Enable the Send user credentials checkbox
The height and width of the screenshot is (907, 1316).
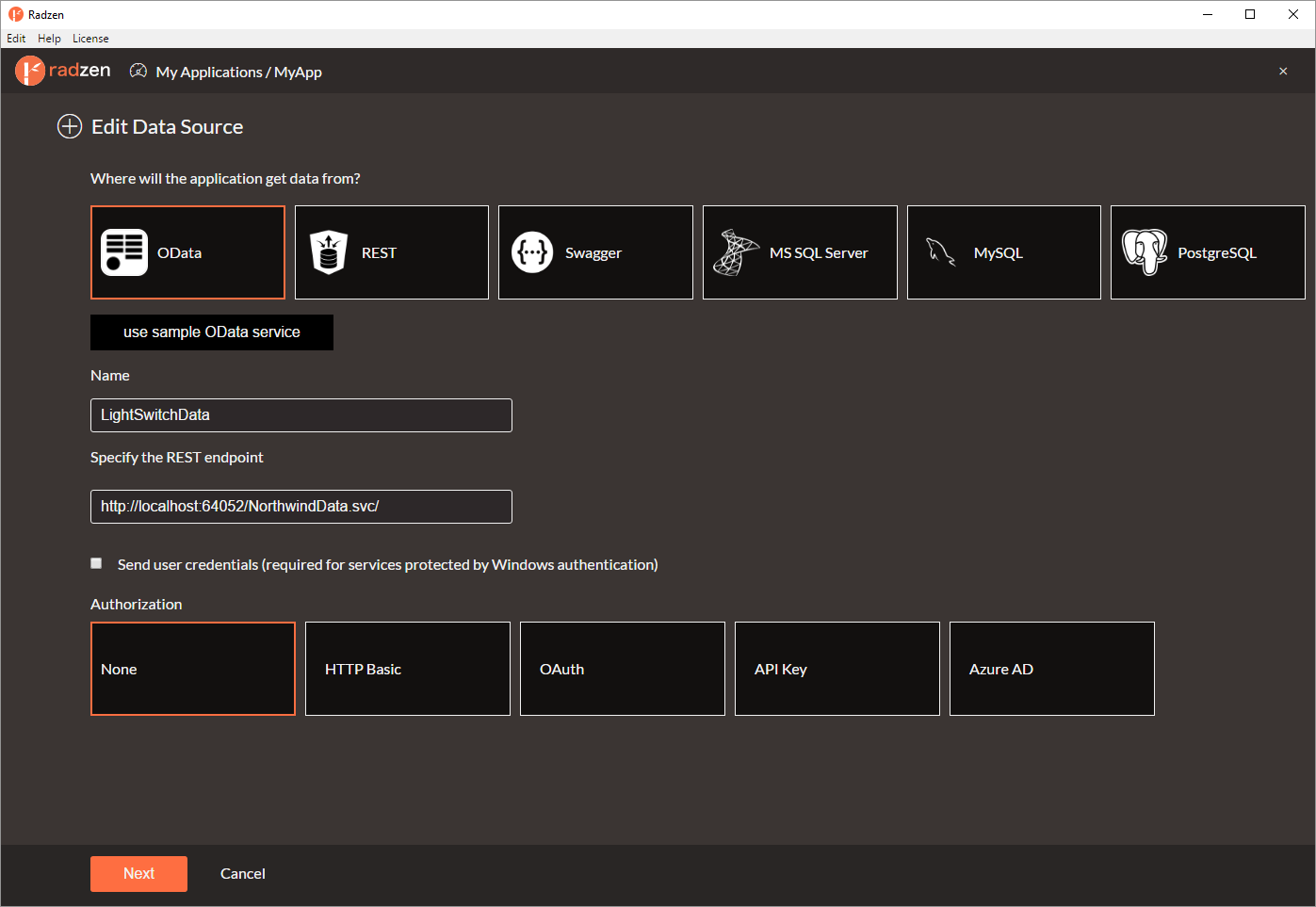pyautogui.click(x=96, y=563)
